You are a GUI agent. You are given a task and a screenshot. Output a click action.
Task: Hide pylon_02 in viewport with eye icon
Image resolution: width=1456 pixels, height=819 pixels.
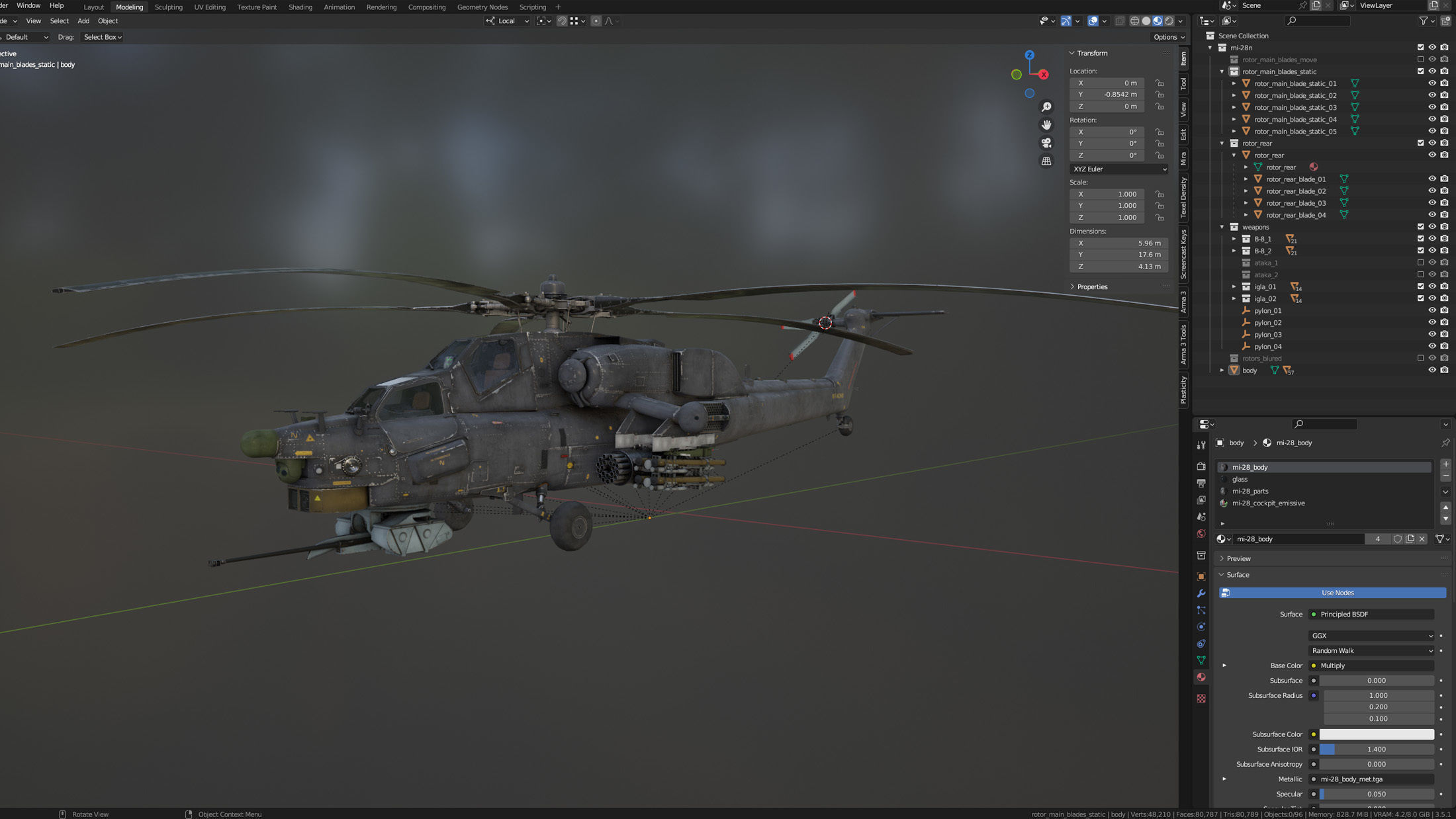click(x=1432, y=323)
